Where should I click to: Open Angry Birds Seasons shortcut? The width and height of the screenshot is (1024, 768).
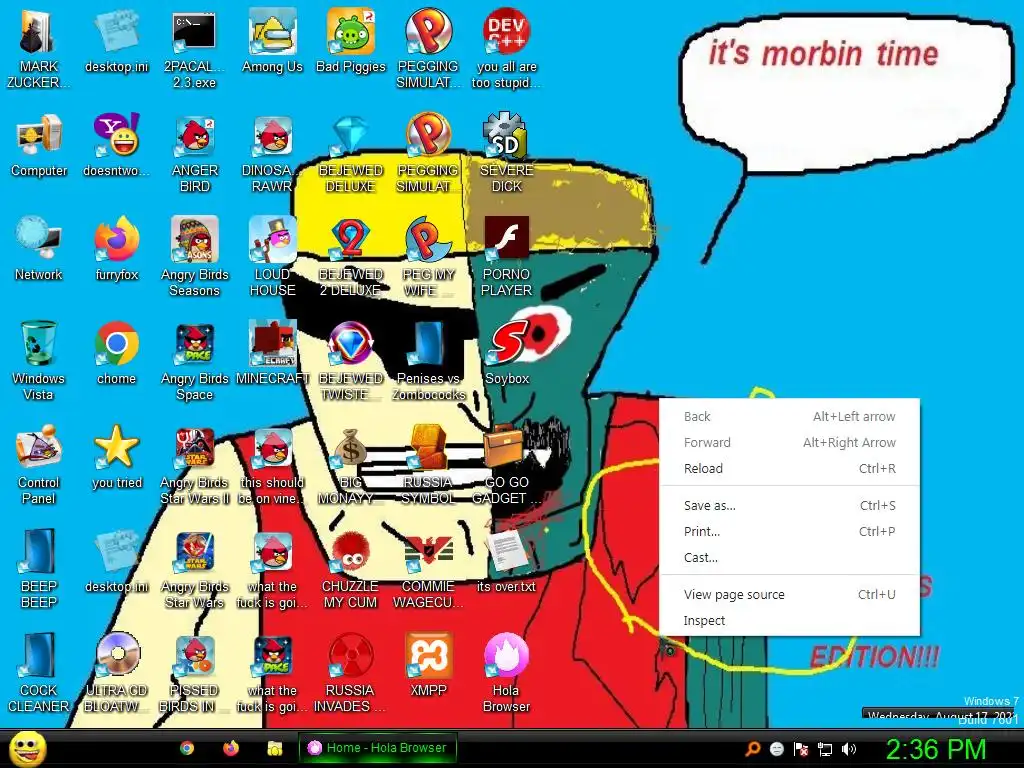(x=195, y=257)
